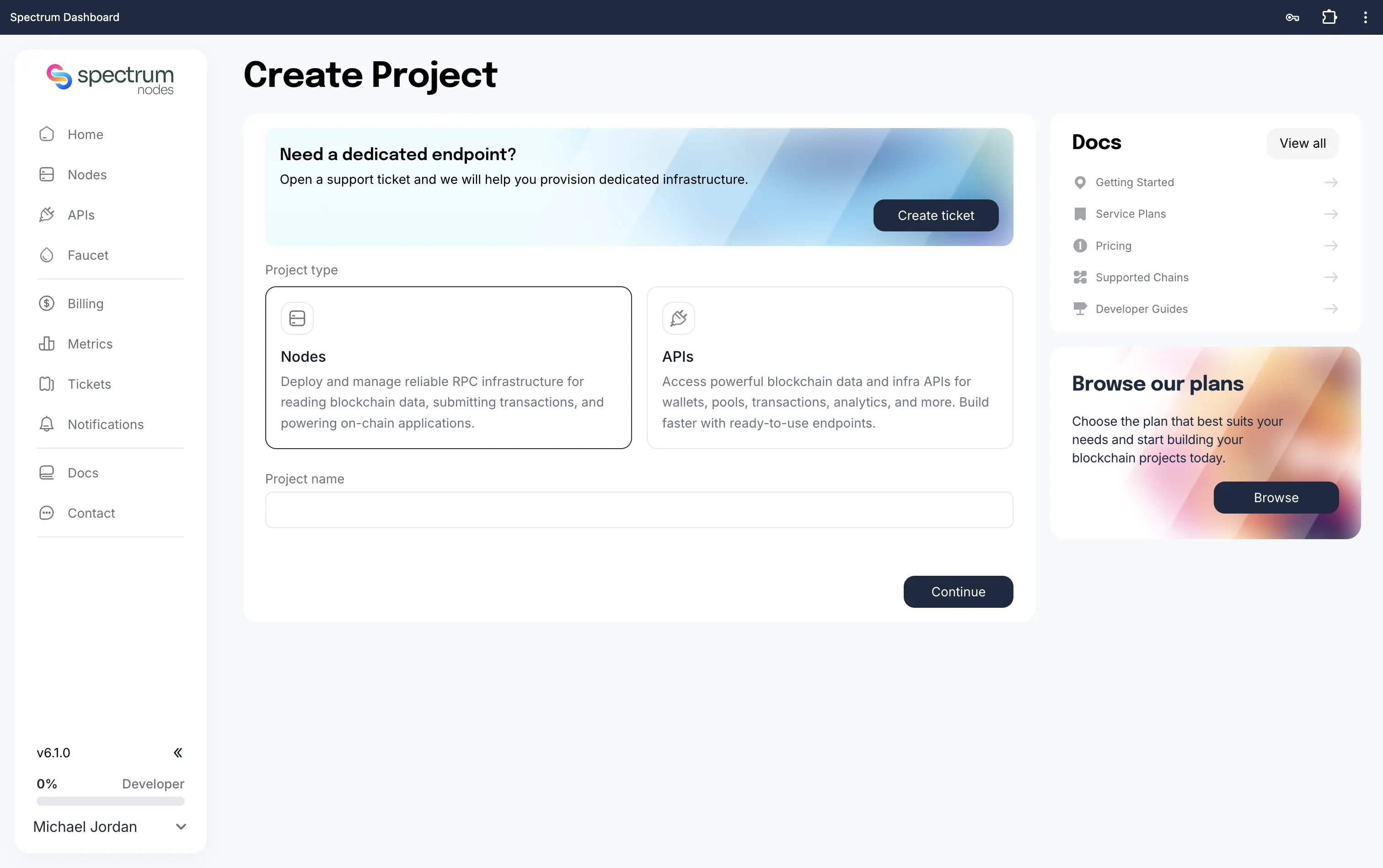Click the arrow beside Supported Chains
The height and width of the screenshot is (868, 1383).
pyautogui.click(x=1331, y=277)
